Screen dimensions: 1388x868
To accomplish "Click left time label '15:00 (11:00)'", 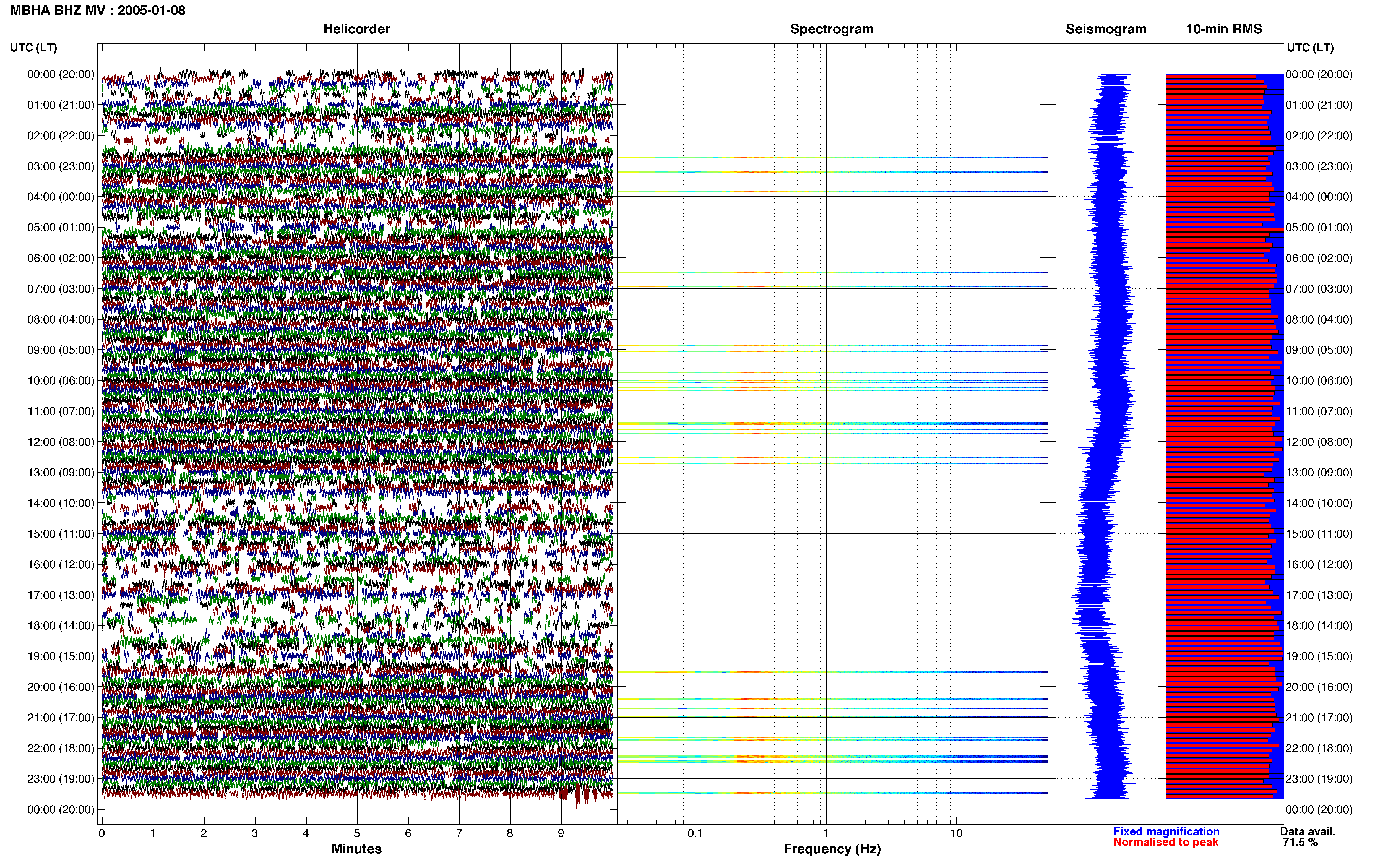I will [61, 533].
